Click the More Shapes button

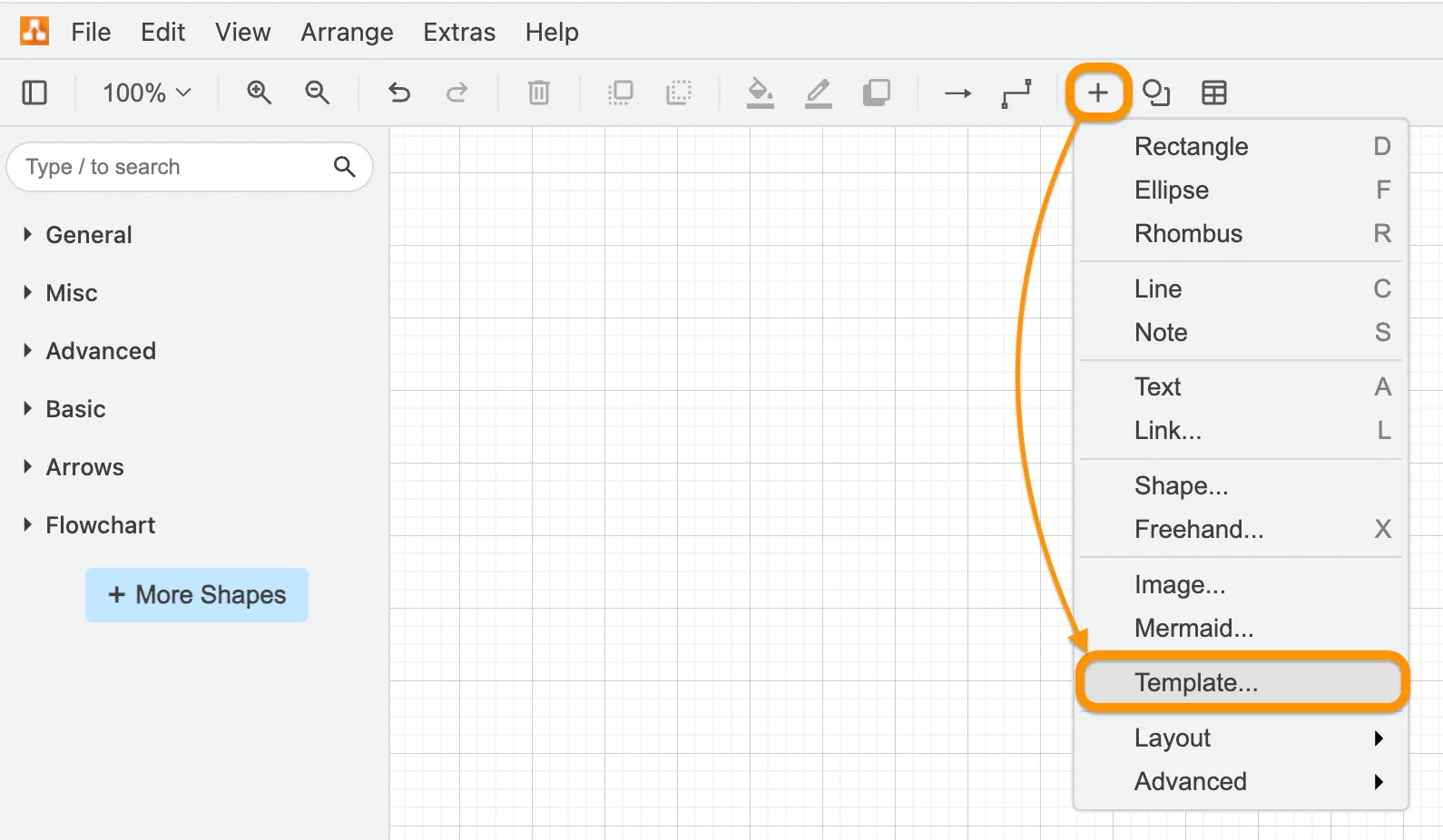(x=197, y=595)
